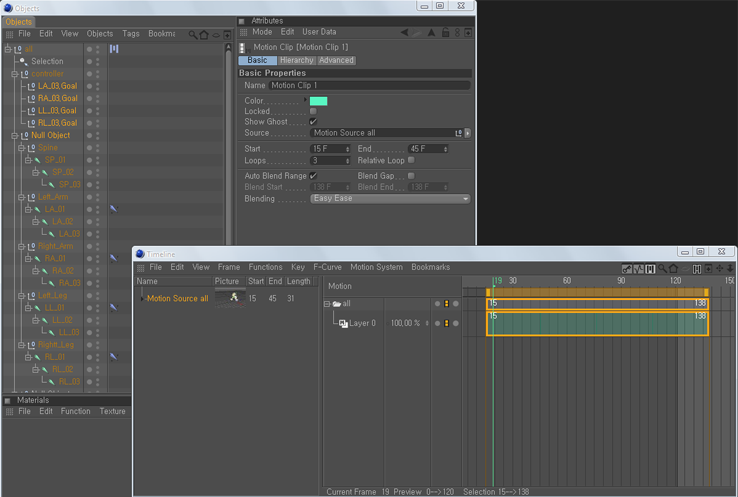Image resolution: width=738 pixels, height=497 pixels.
Task: Toggle visibility dot of Selection object
Action: 89,61
